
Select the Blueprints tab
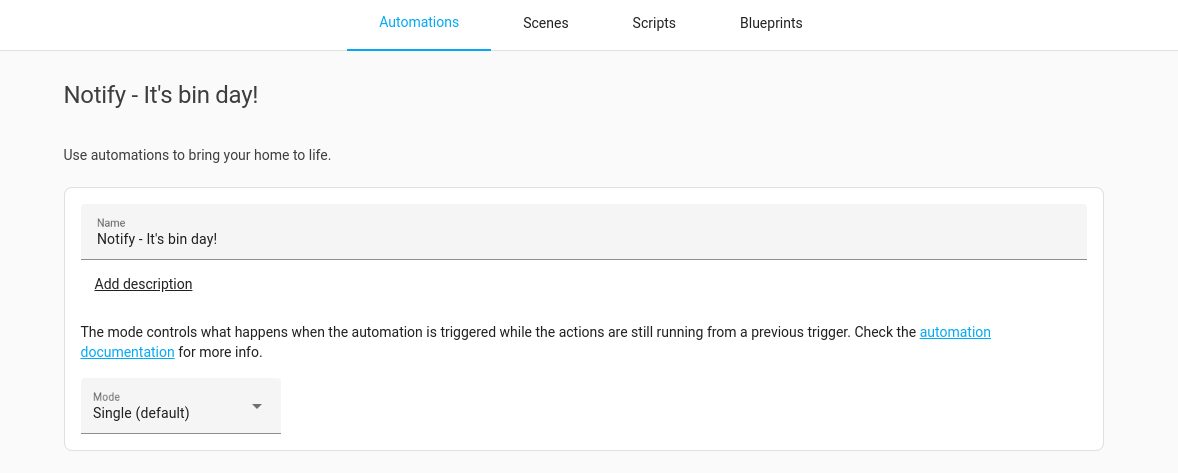771,23
